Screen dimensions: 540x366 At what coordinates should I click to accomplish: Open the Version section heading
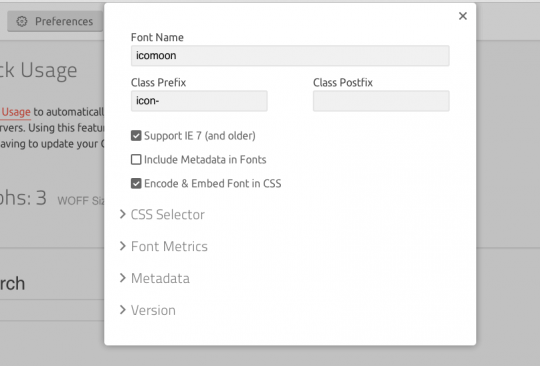[153, 310]
